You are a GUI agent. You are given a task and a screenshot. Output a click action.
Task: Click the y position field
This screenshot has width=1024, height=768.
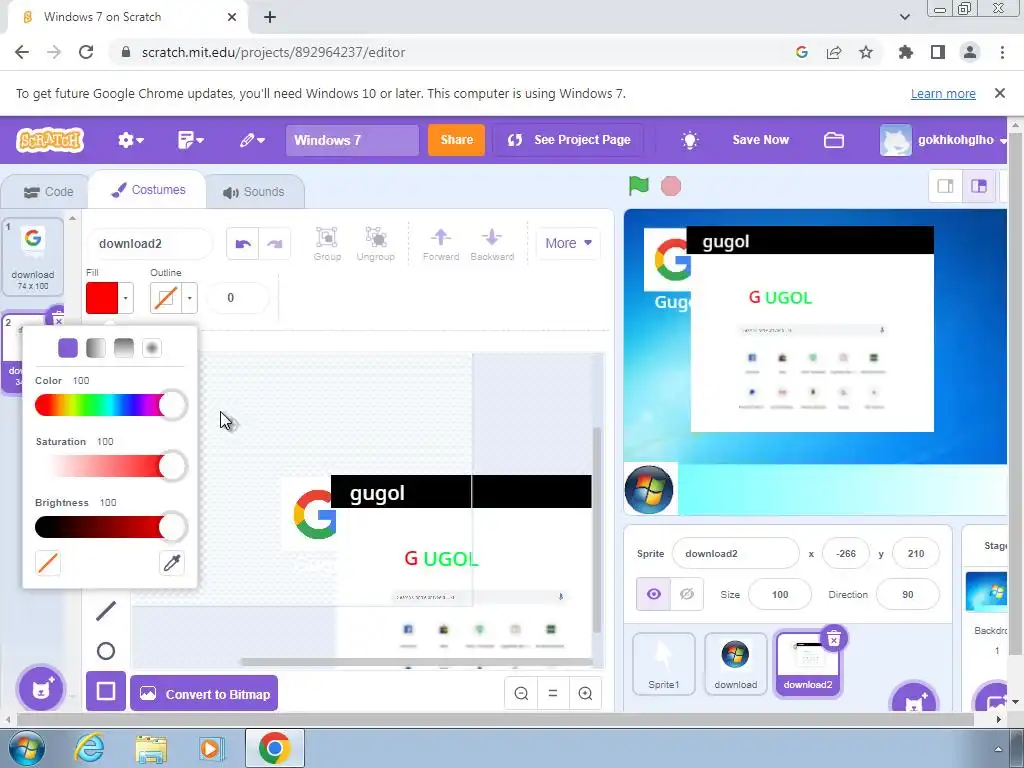916,554
